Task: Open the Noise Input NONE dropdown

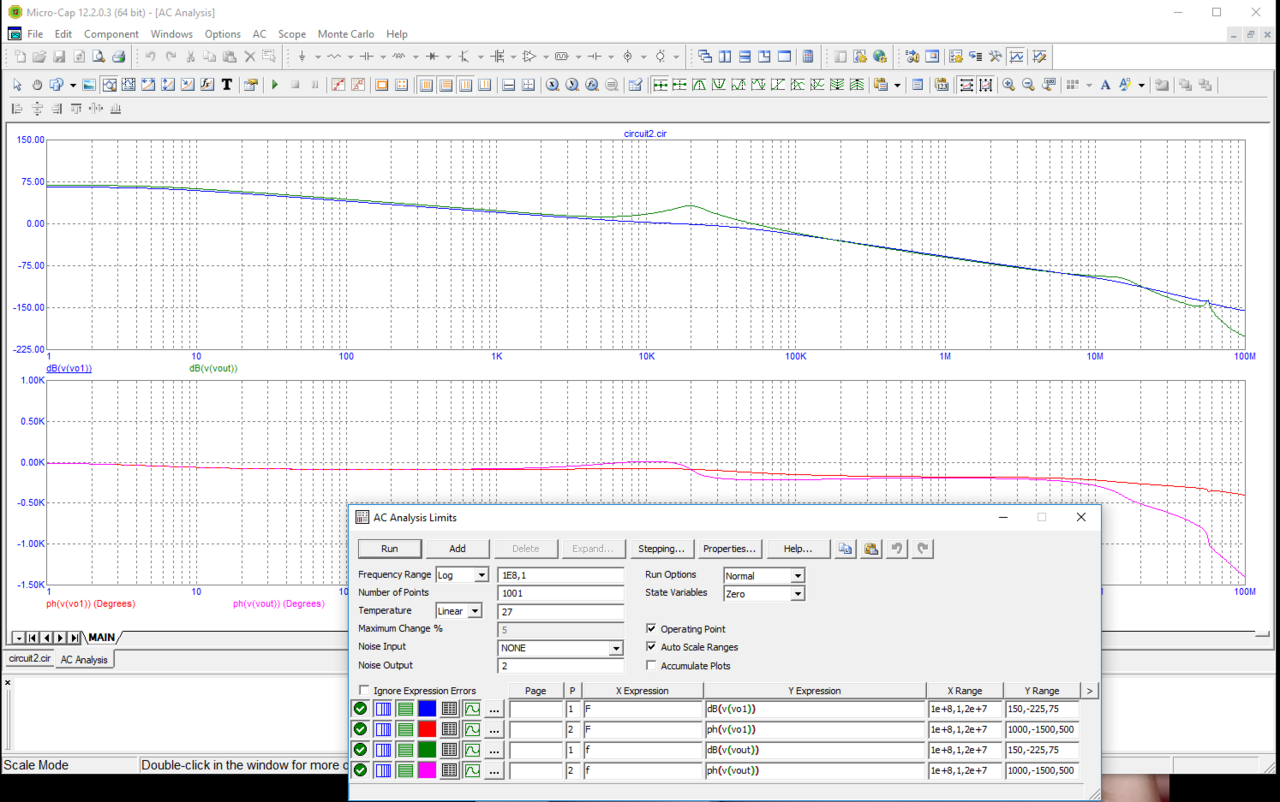Action: click(616, 648)
